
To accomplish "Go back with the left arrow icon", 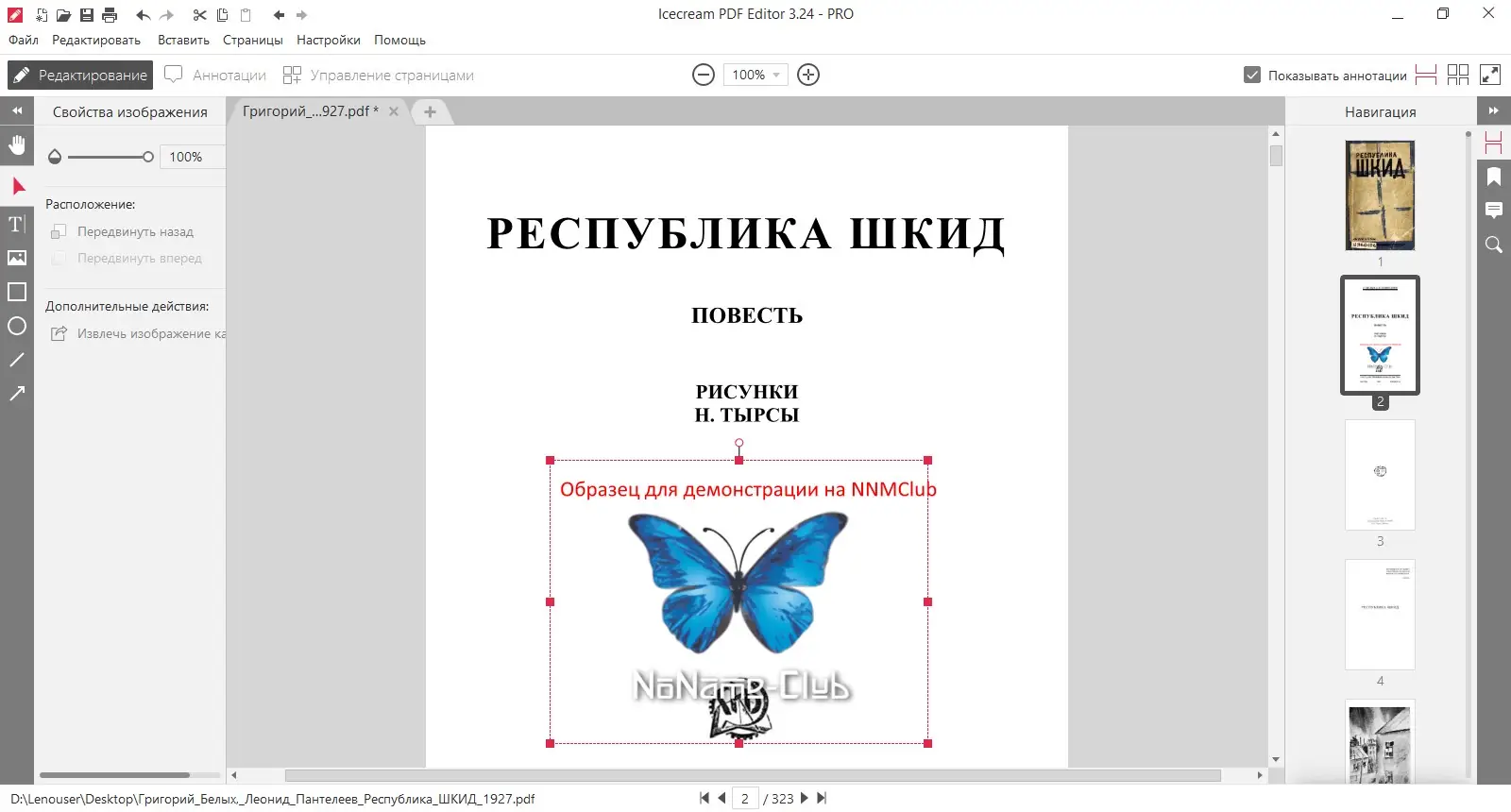I will [x=279, y=15].
